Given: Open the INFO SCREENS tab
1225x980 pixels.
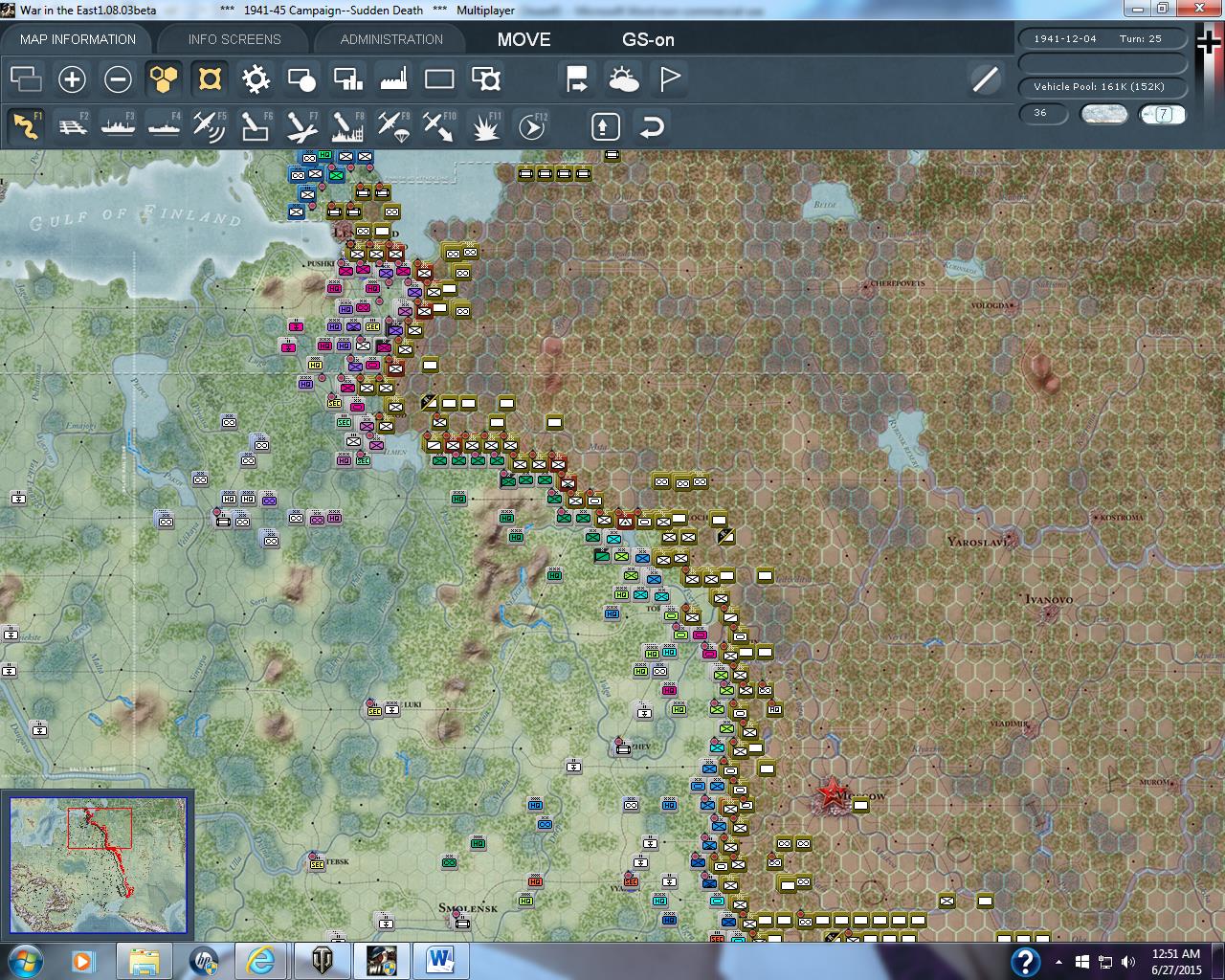Looking at the screenshot, I should point(234,39).
